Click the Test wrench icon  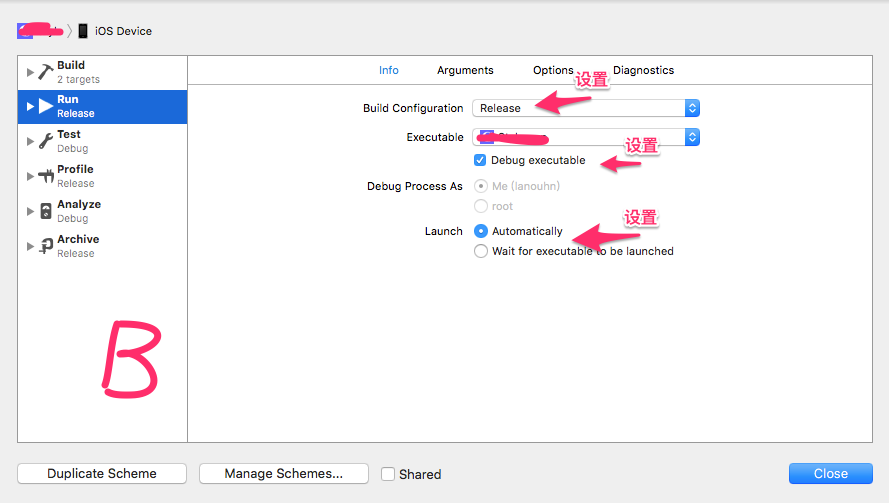pos(46,141)
